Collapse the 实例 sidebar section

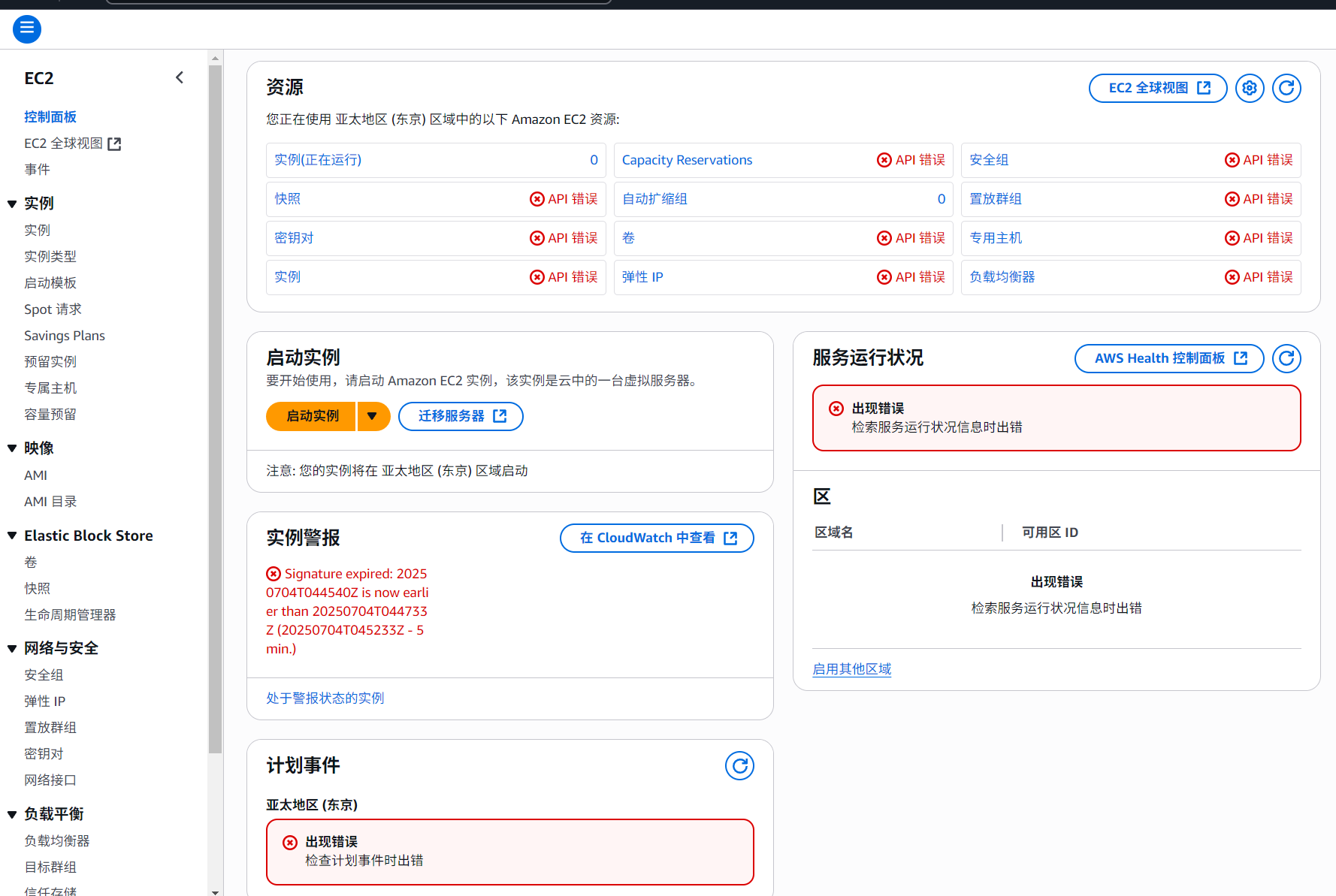pyautogui.click(x=12, y=204)
